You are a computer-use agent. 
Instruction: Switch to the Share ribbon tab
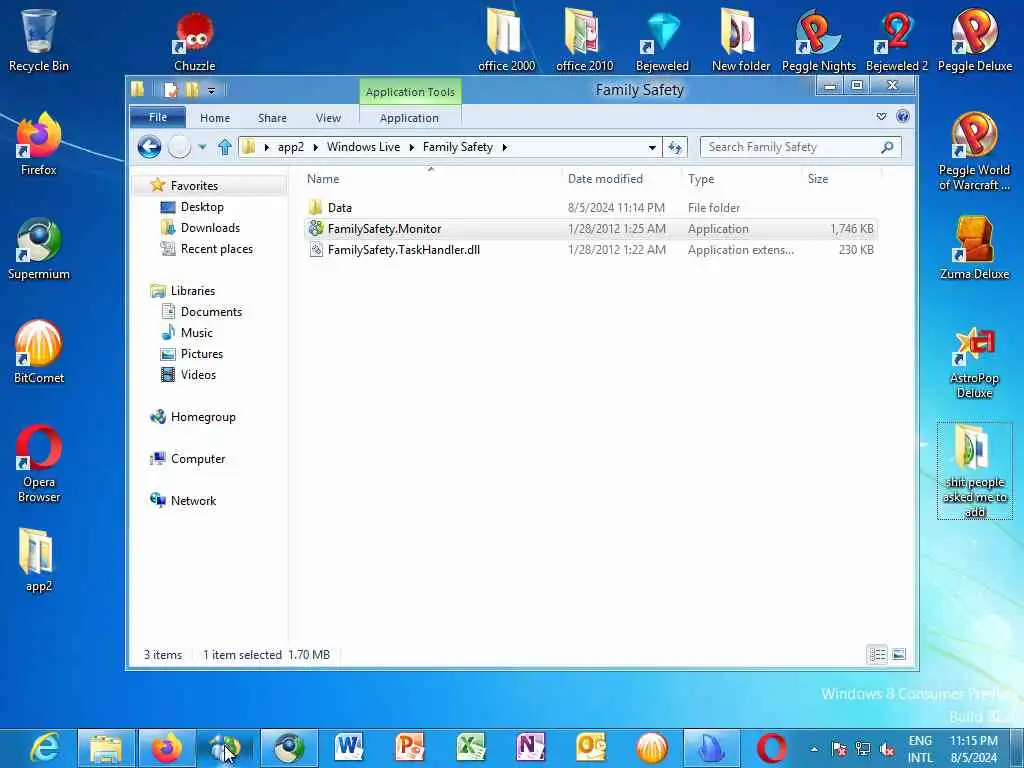pyautogui.click(x=272, y=118)
